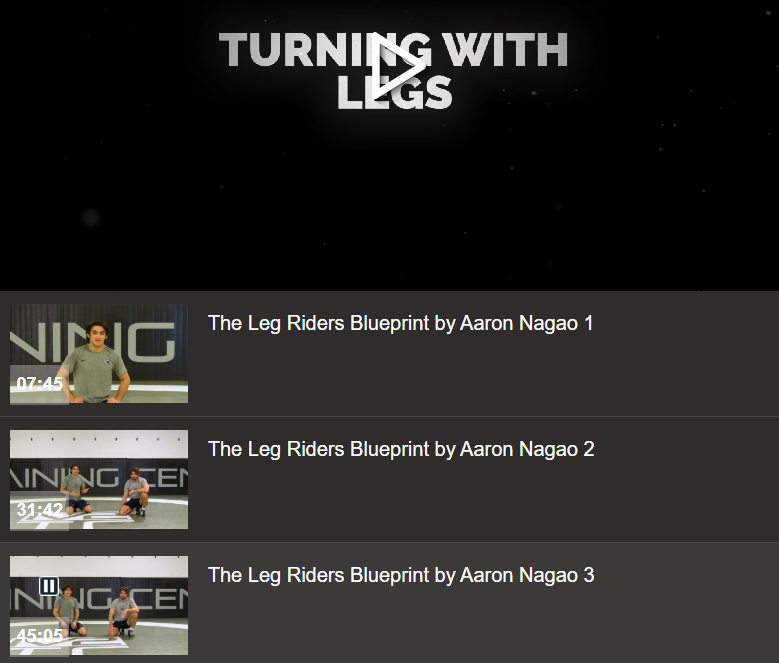779x663 pixels.
Task: Select title The Leg Riders Blueprint by Aaron Nagao 2
Action: (x=401, y=449)
